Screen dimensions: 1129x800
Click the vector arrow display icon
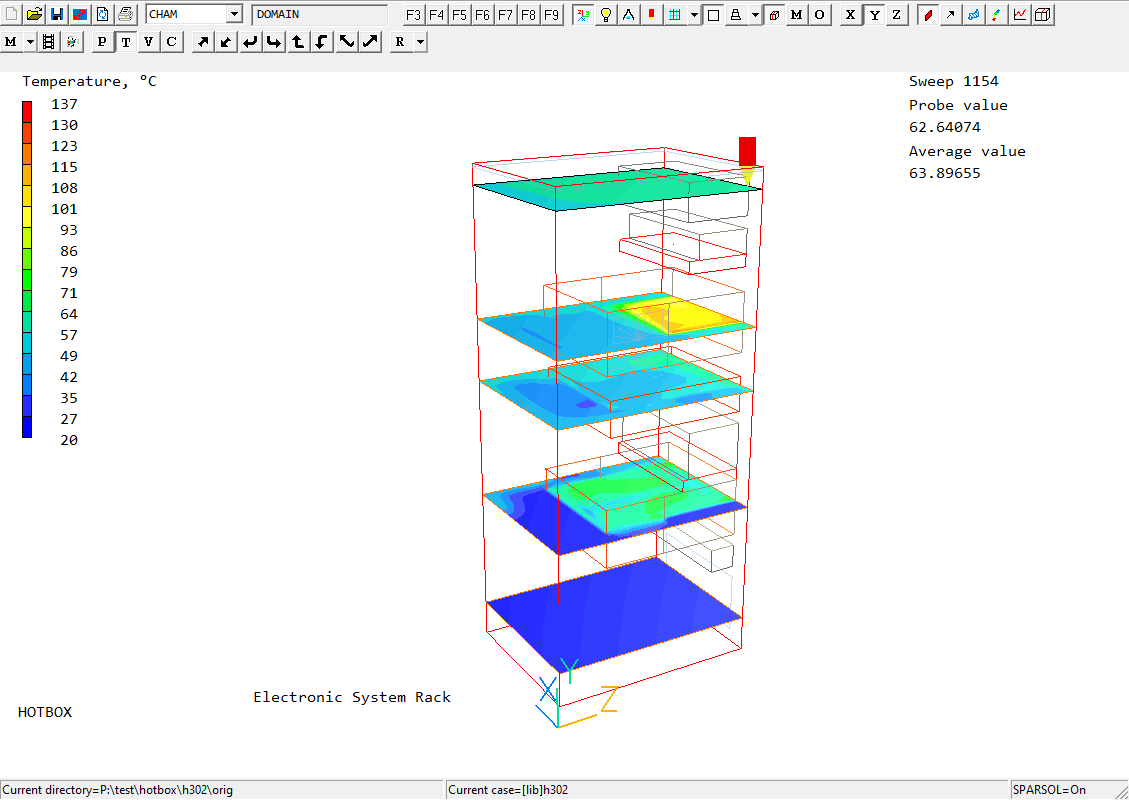coord(950,14)
